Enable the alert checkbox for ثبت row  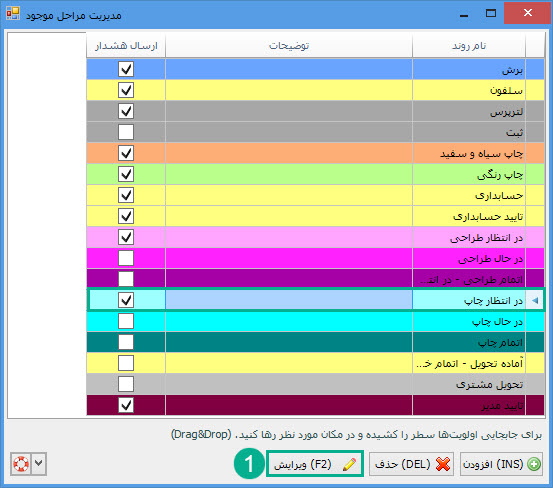pos(126,132)
